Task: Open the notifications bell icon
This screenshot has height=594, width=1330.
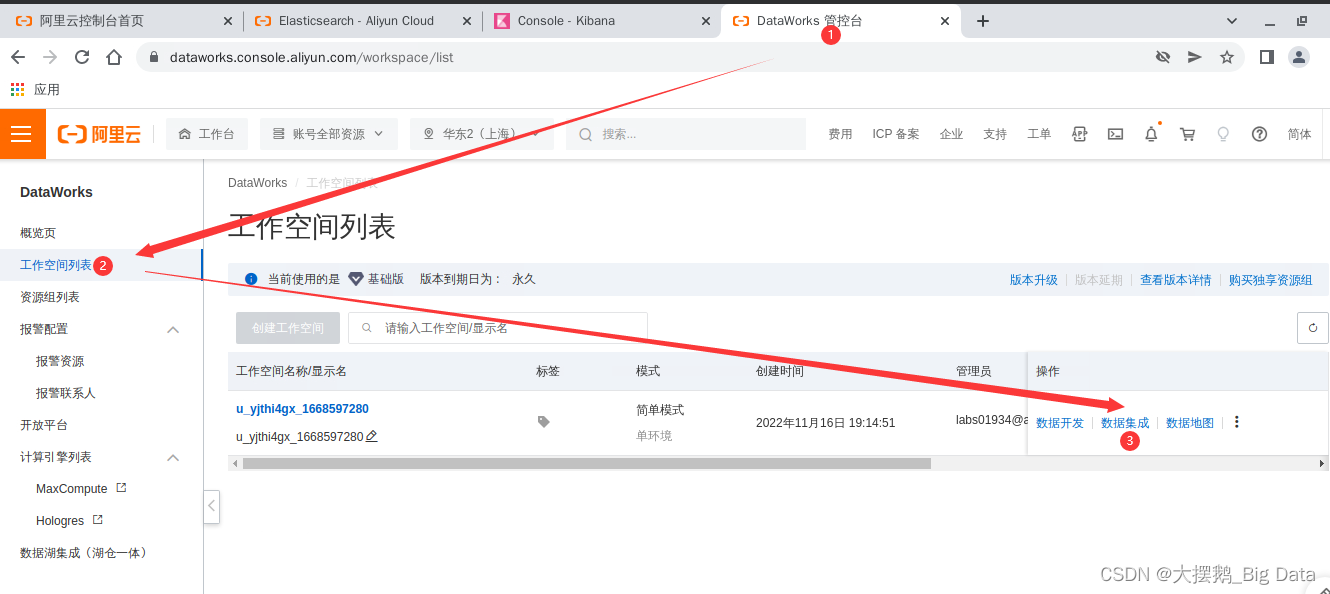Action: (1151, 134)
